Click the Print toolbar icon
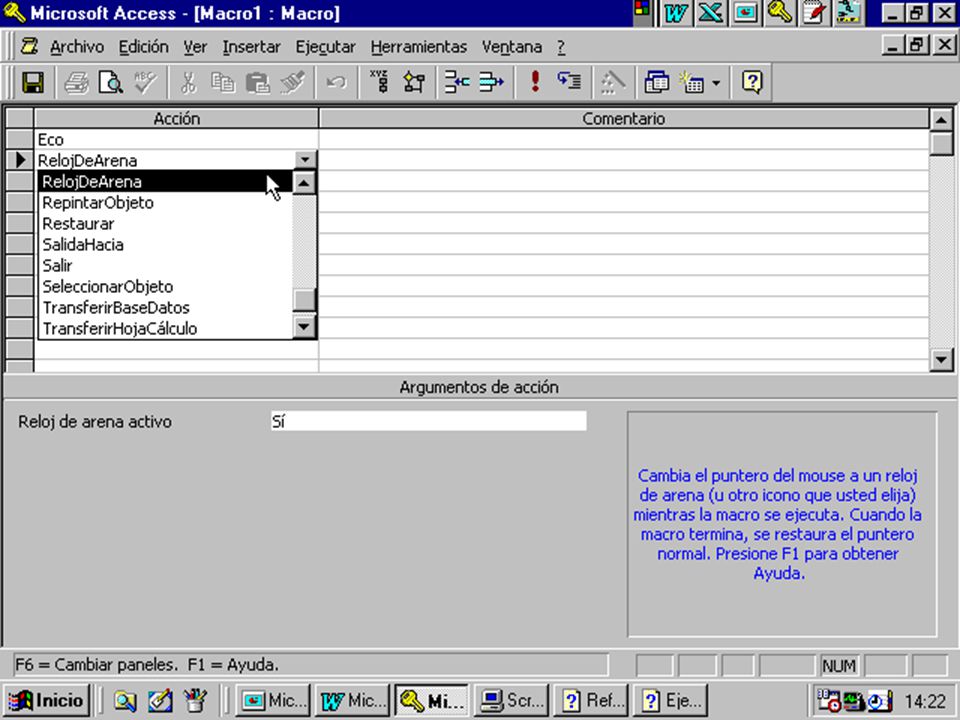This screenshot has width=960, height=720. pos(77,82)
